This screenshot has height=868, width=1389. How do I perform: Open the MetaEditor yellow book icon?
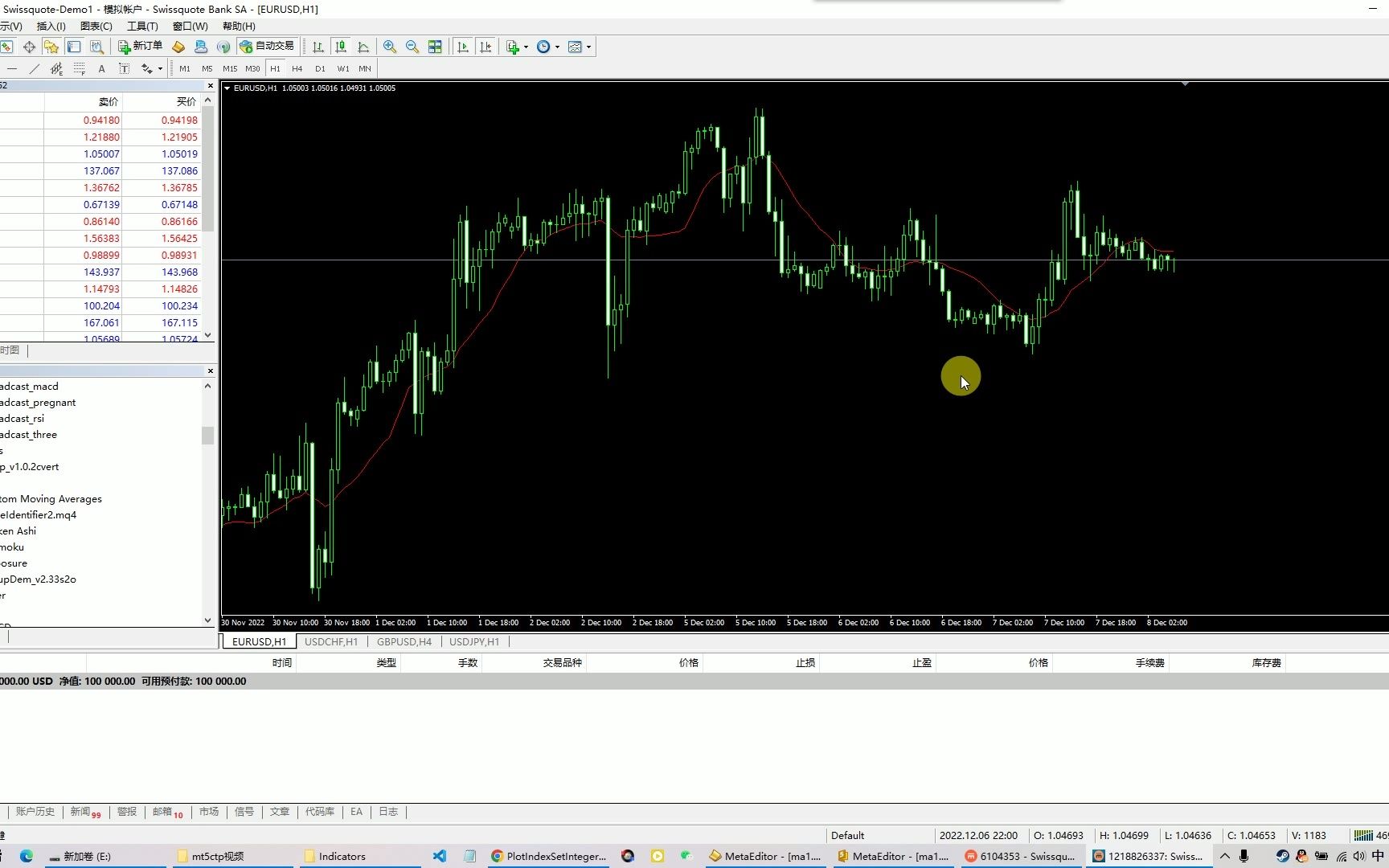click(178, 47)
